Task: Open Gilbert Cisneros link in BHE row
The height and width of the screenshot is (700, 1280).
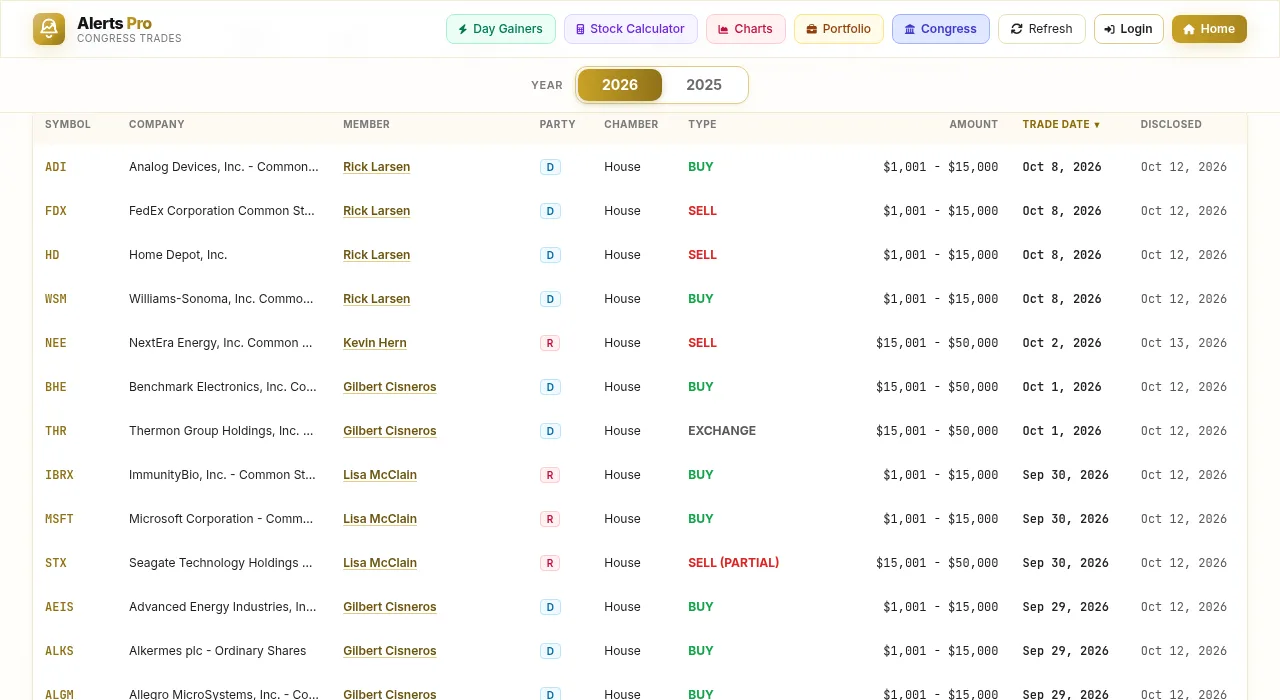Action: [390, 387]
